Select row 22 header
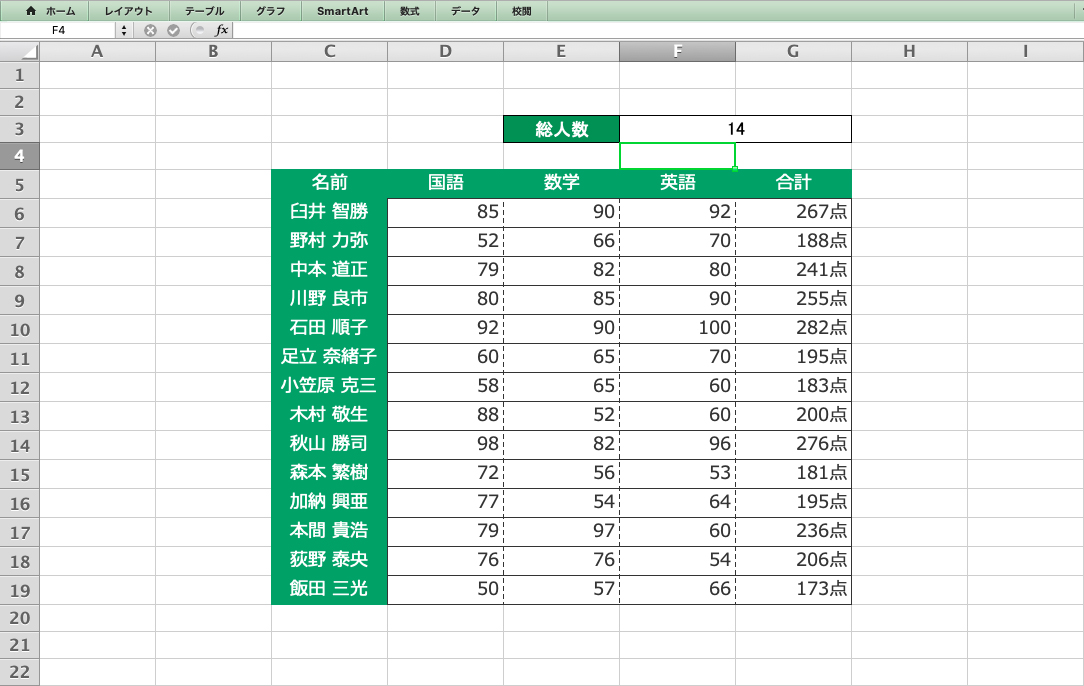 click(19, 672)
